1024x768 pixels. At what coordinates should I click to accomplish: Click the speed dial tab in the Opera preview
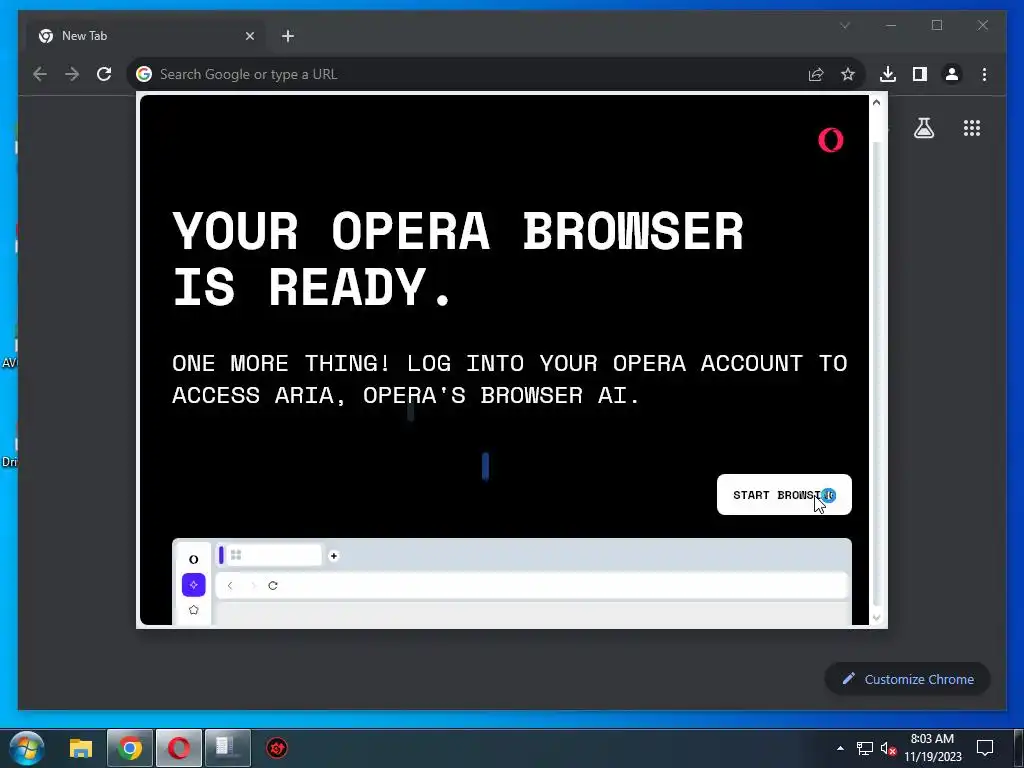[270, 555]
